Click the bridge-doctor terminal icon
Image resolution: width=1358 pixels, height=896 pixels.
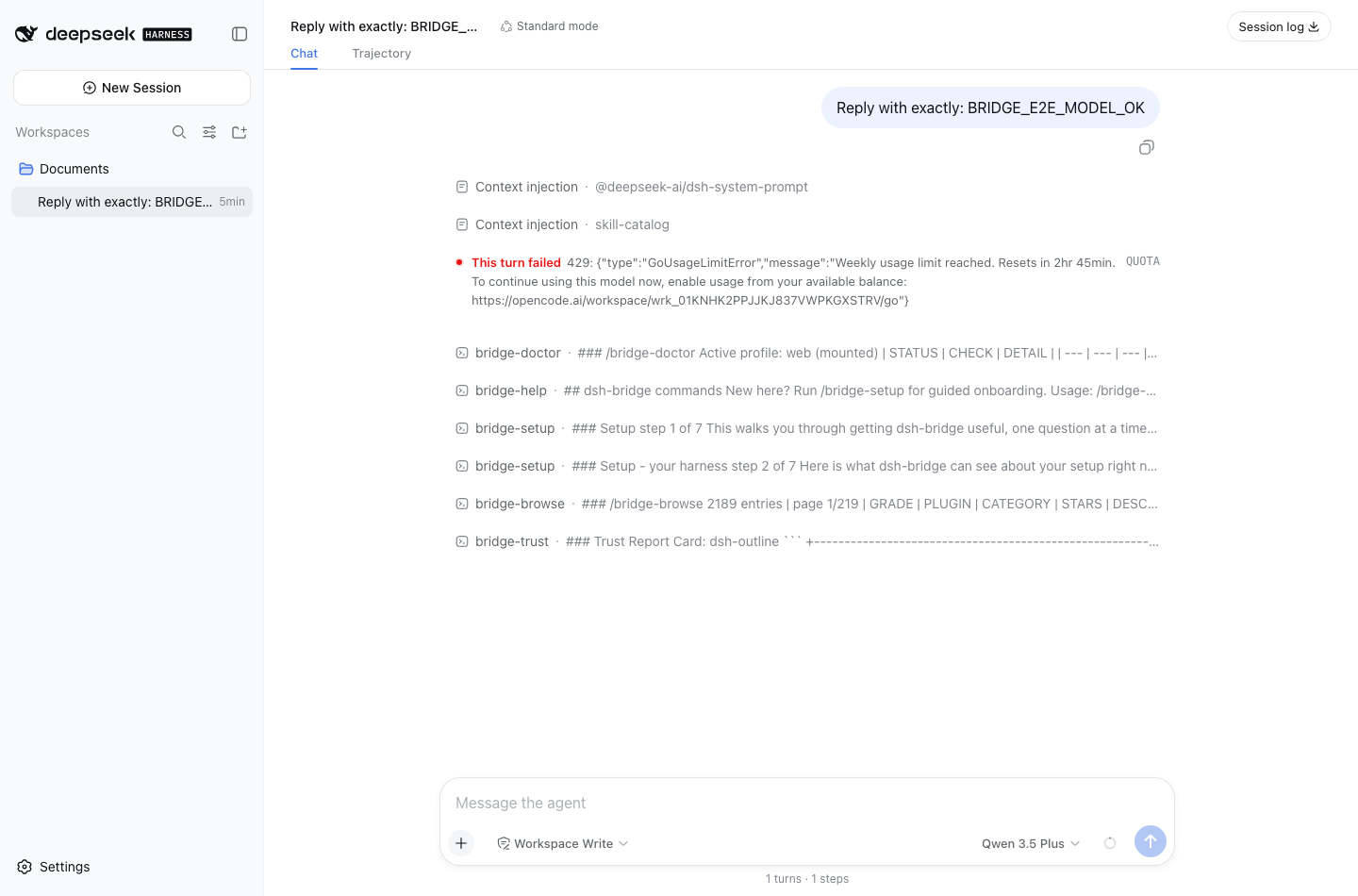(462, 353)
